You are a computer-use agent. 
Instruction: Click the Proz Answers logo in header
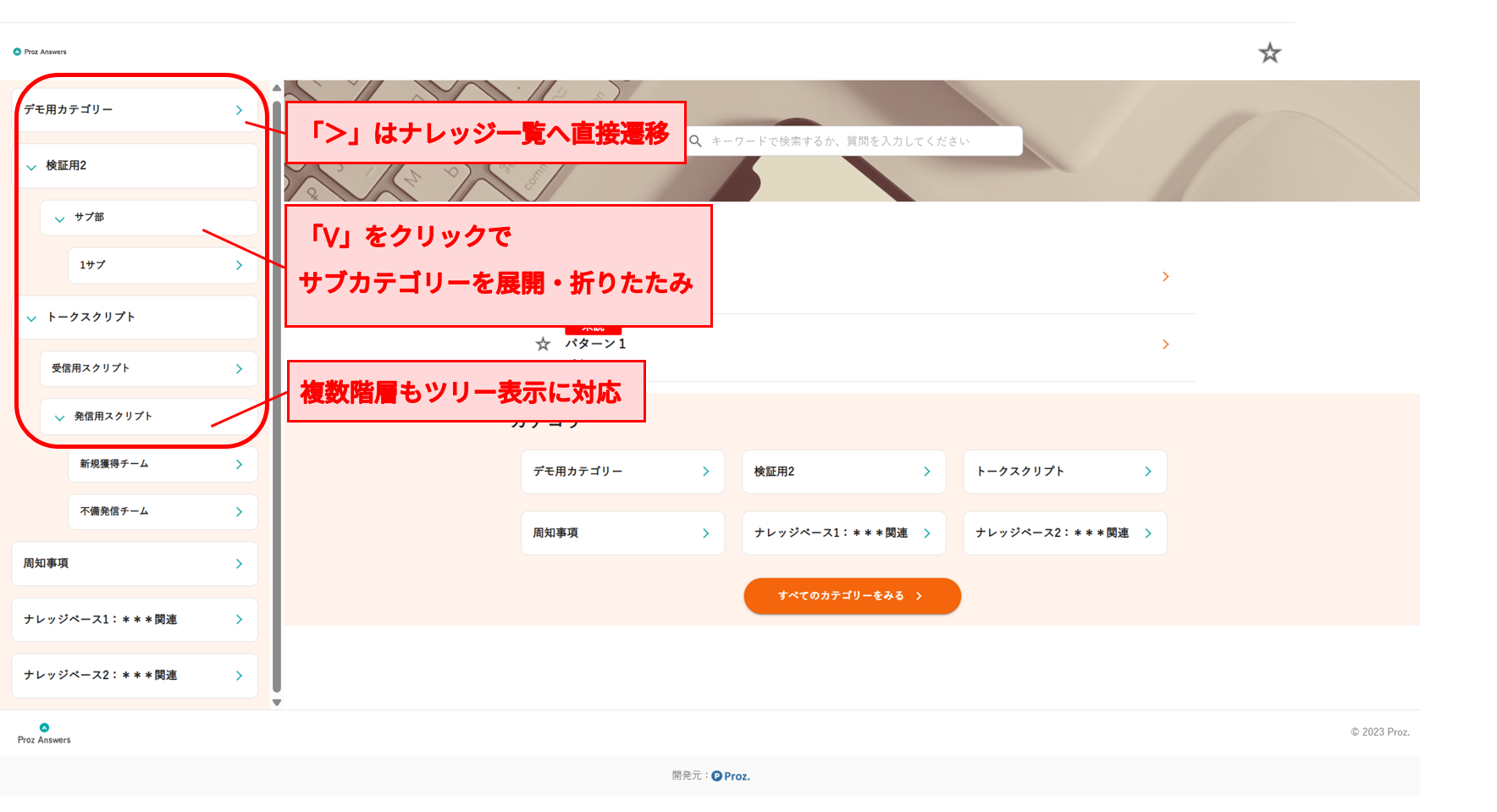[40, 52]
